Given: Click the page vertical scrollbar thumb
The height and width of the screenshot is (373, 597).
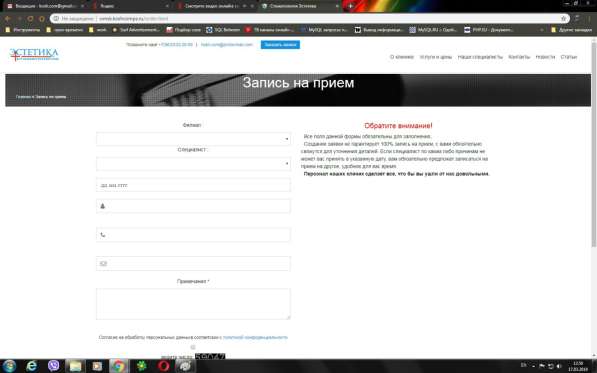Looking at the screenshot, I should click(594, 141).
